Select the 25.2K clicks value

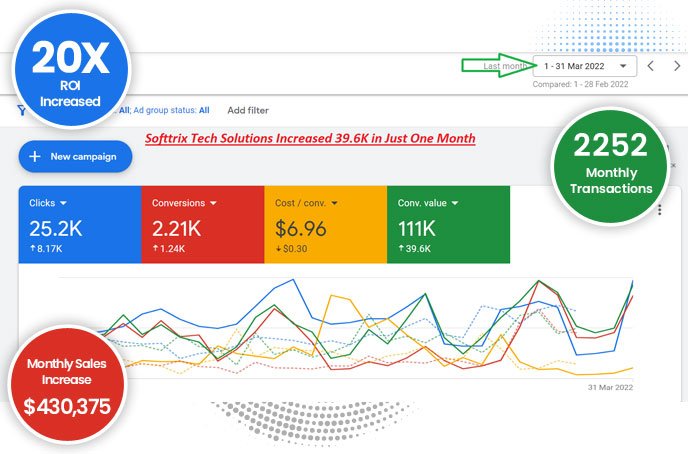[x=56, y=229]
